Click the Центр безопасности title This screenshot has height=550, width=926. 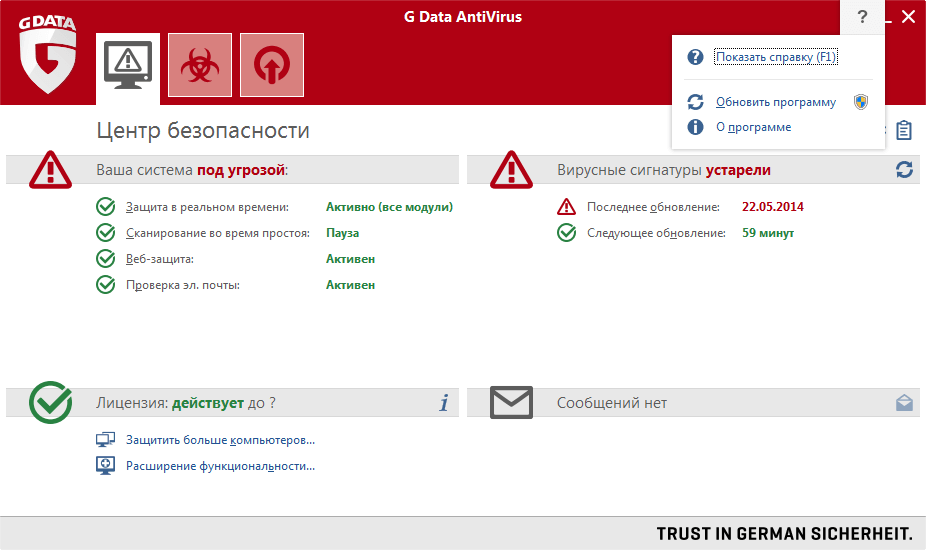click(203, 131)
